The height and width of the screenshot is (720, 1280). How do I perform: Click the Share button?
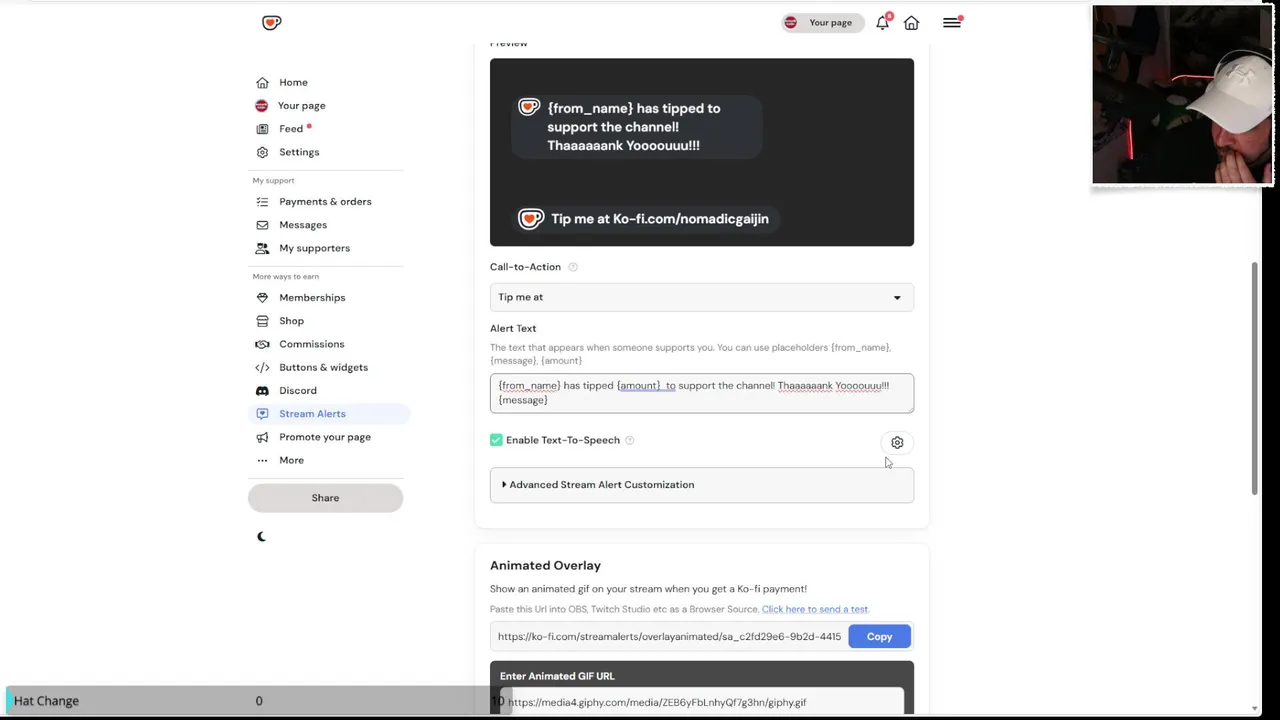point(325,497)
